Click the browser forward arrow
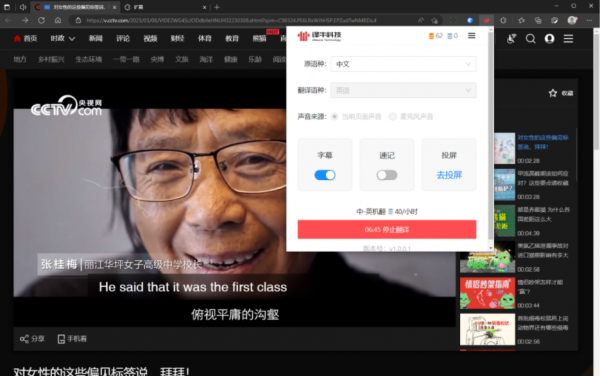The image size is (600, 376). pos(25,20)
